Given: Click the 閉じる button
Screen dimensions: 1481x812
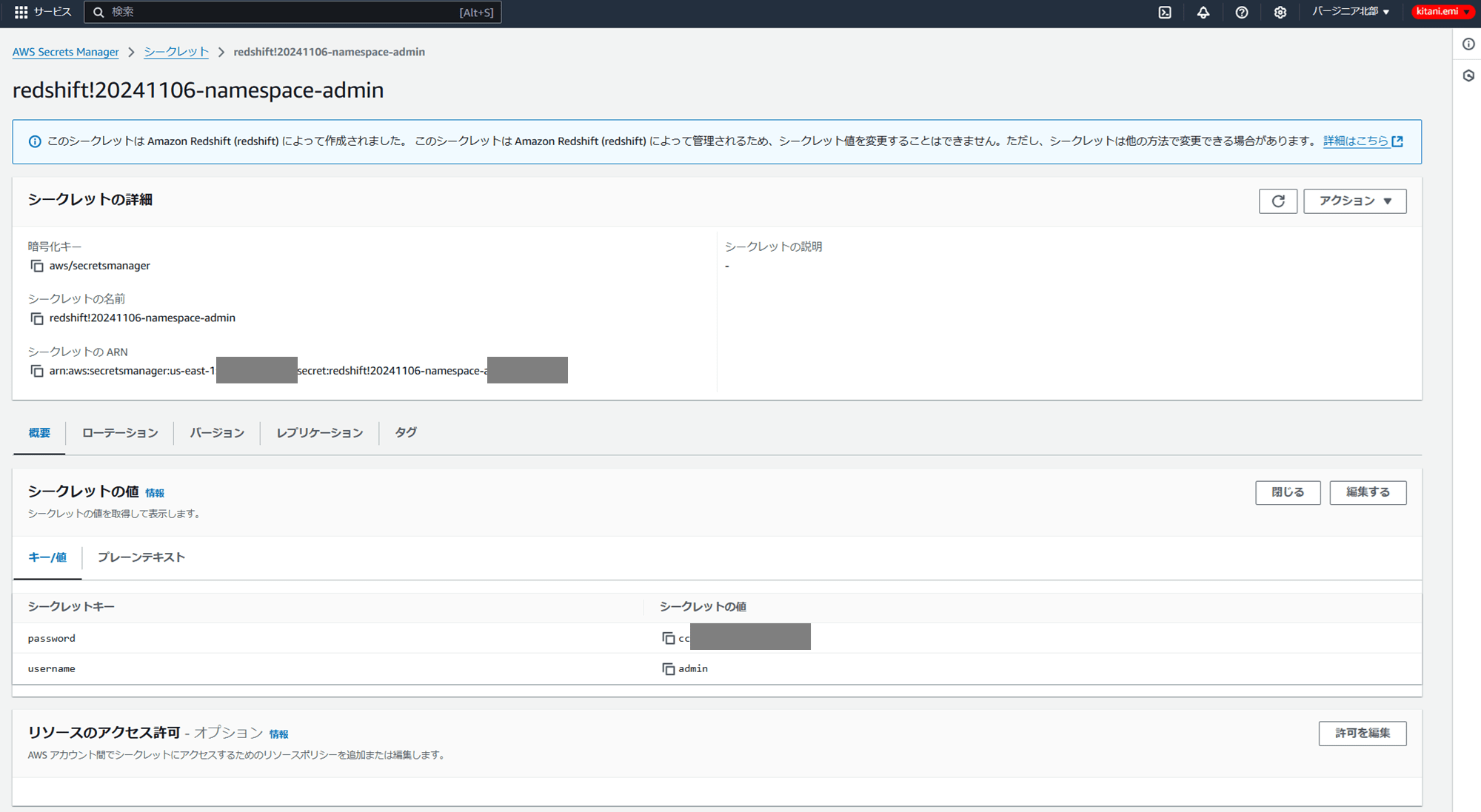Looking at the screenshot, I should pos(1288,493).
